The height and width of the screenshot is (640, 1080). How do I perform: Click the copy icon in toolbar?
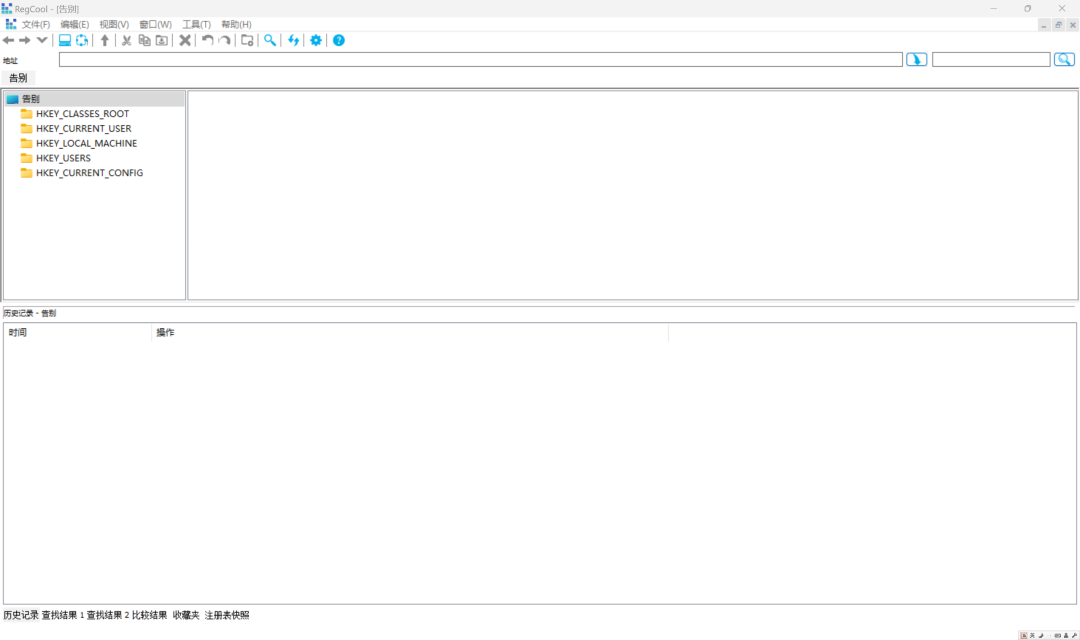point(145,41)
